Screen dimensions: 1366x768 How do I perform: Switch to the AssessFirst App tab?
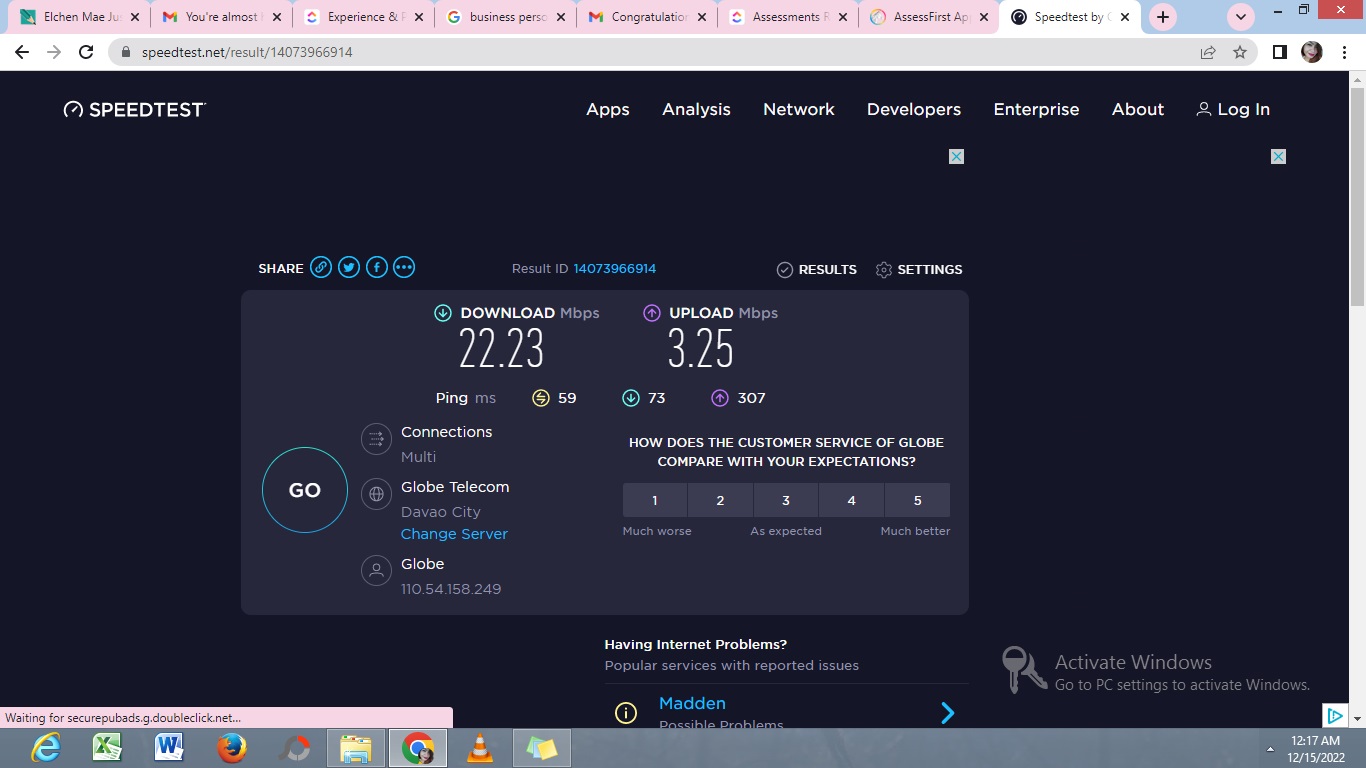pos(928,17)
